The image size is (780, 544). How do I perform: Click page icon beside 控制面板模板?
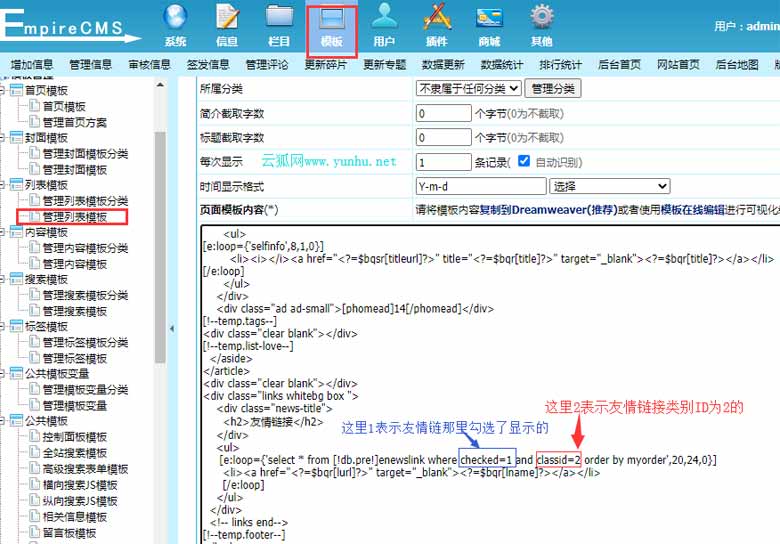[34, 437]
